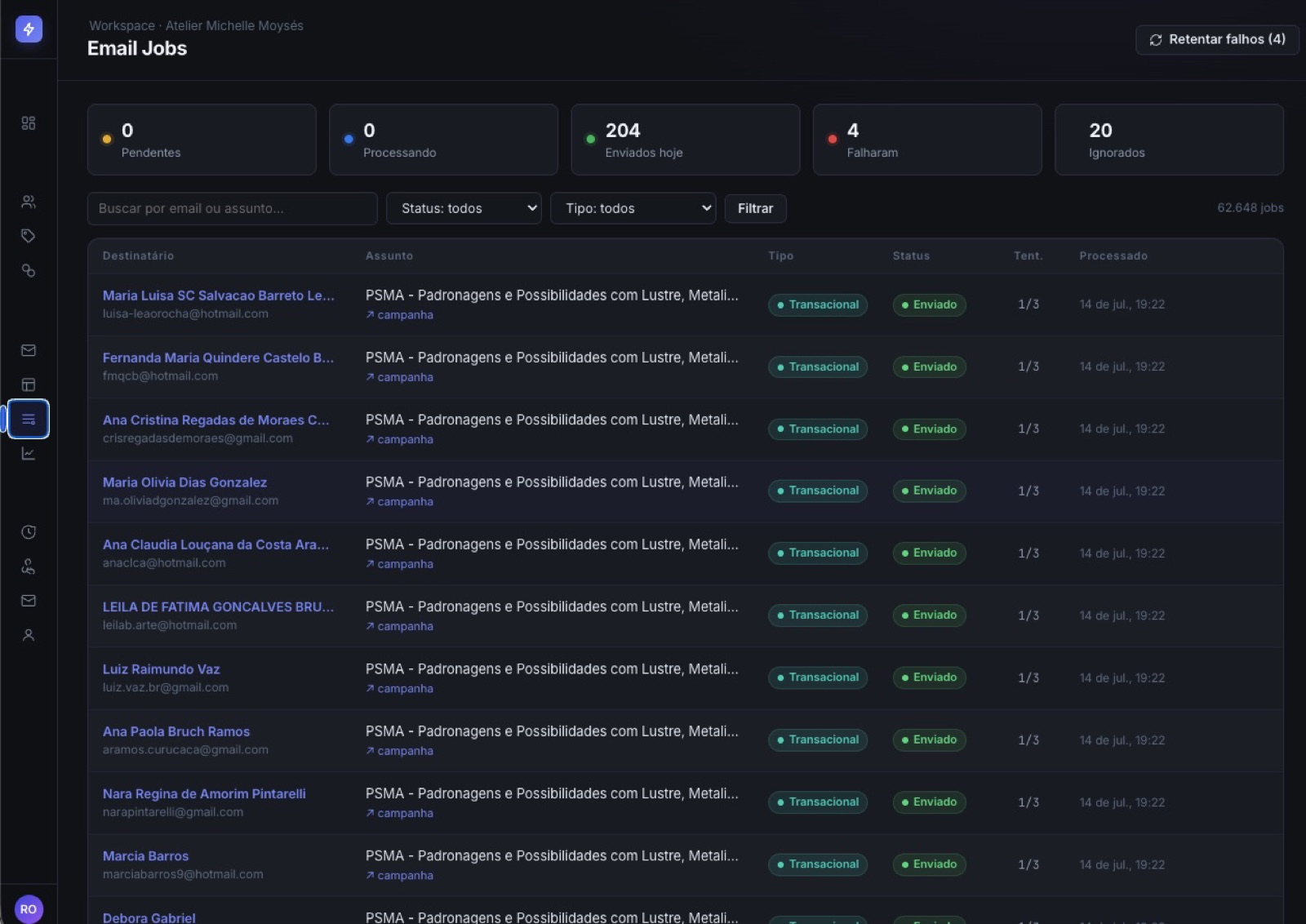Image resolution: width=1306 pixels, height=924 pixels.
Task: Click the Filtrar button
Action: coord(755,208)
